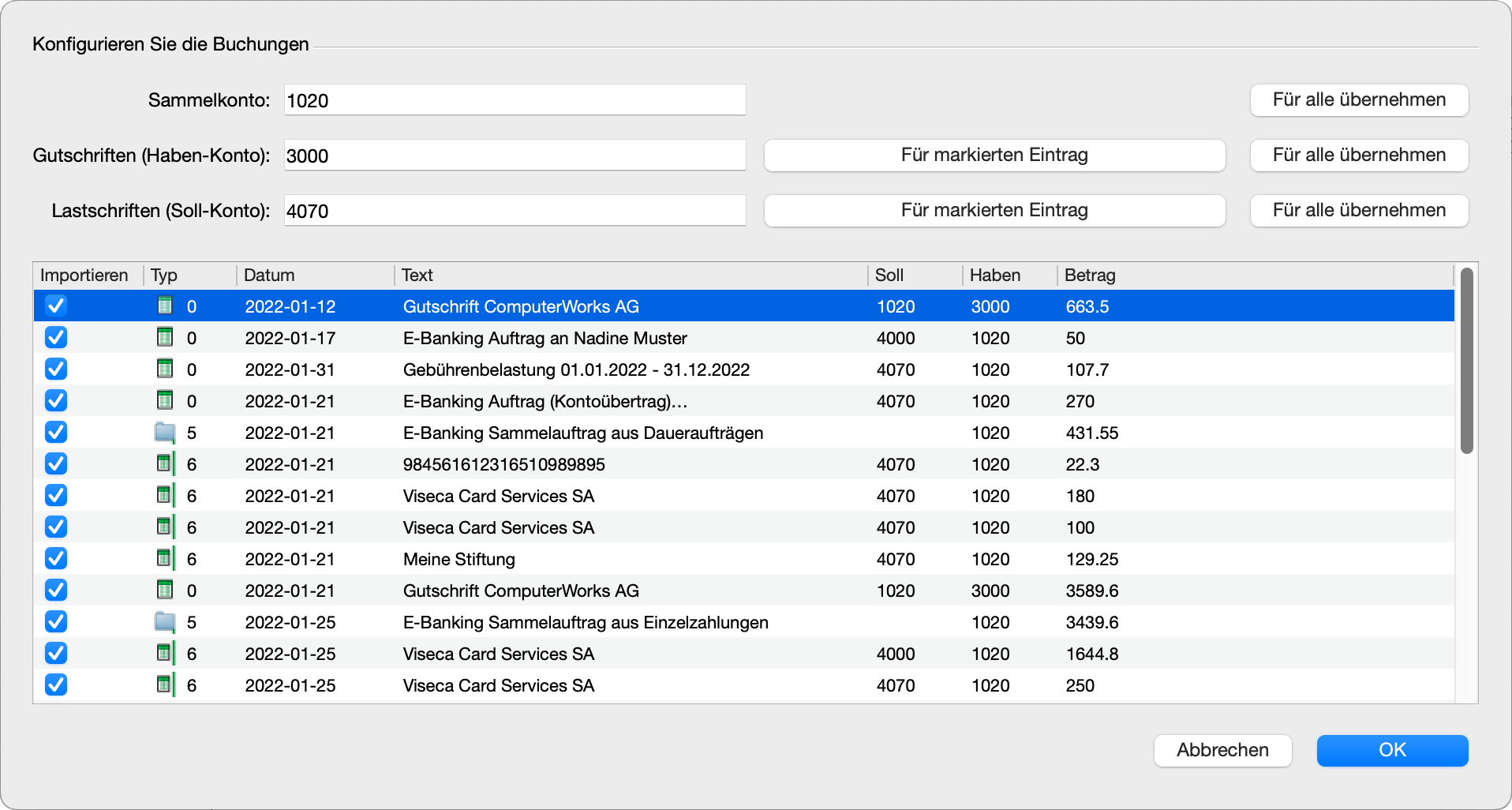Click sub-booking icon for Meine Stiftung row

165,558
